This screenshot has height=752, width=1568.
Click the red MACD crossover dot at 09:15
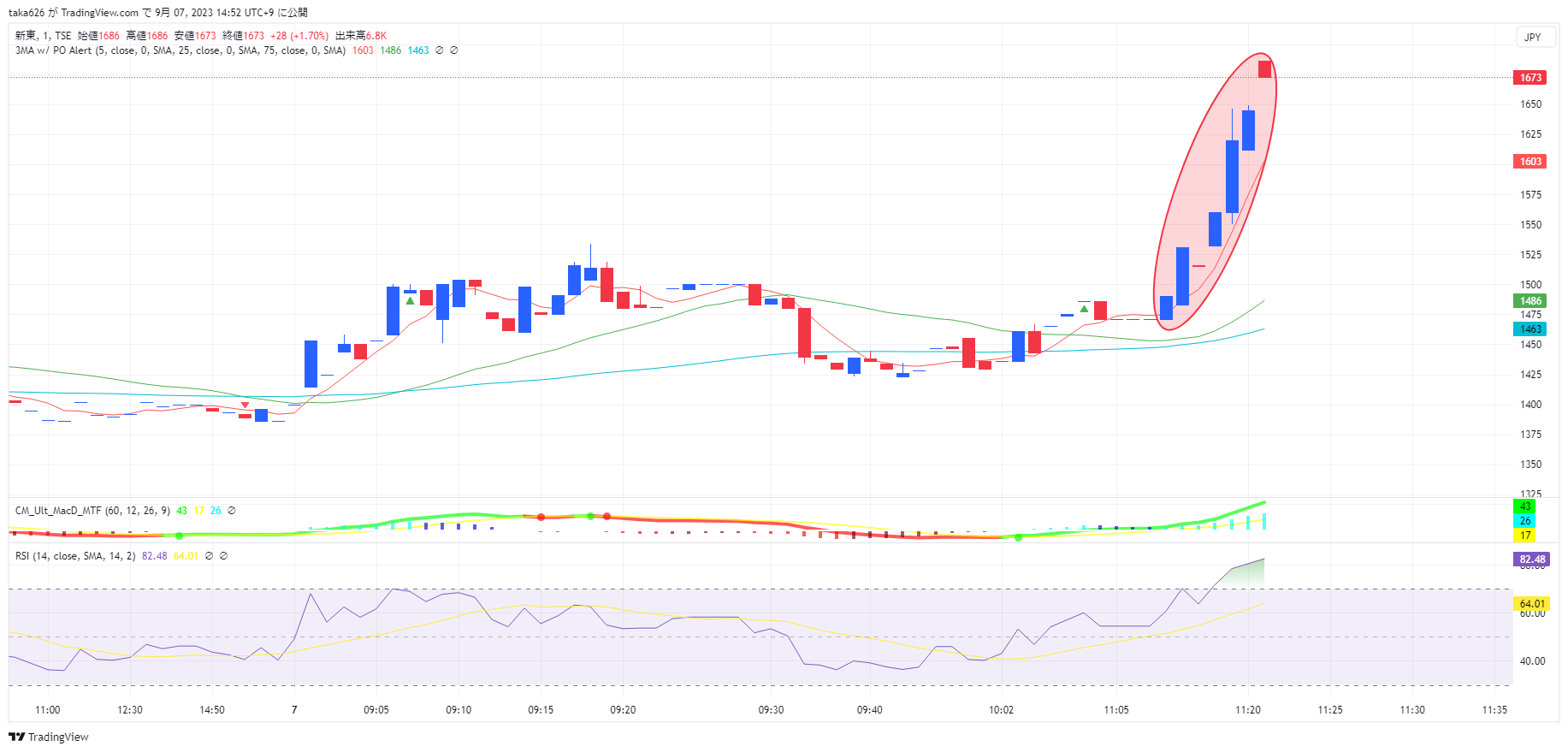coord(541,517)
